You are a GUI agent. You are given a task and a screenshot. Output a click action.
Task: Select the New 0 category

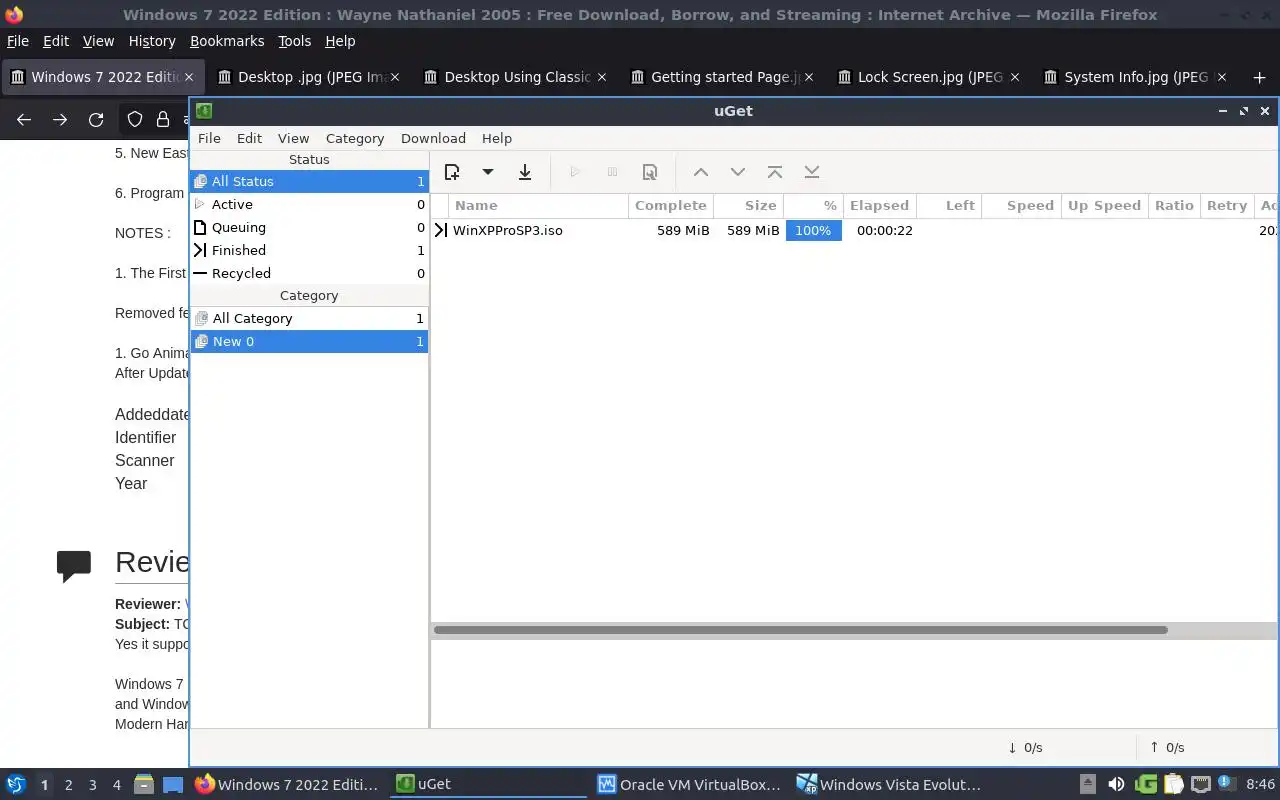pyautogui.click(x=309, y=341)
